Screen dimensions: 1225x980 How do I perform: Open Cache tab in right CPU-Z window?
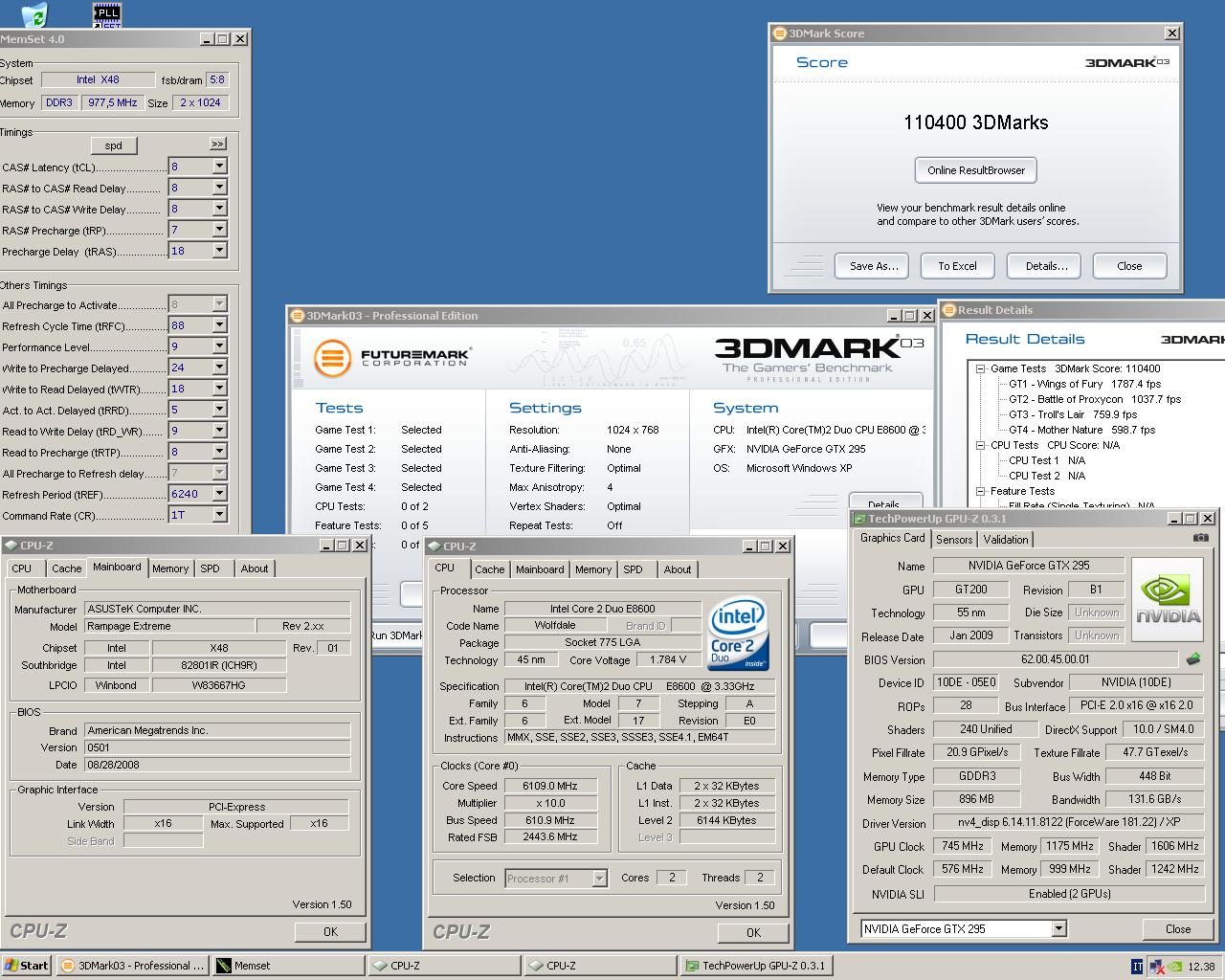[489, 569]
